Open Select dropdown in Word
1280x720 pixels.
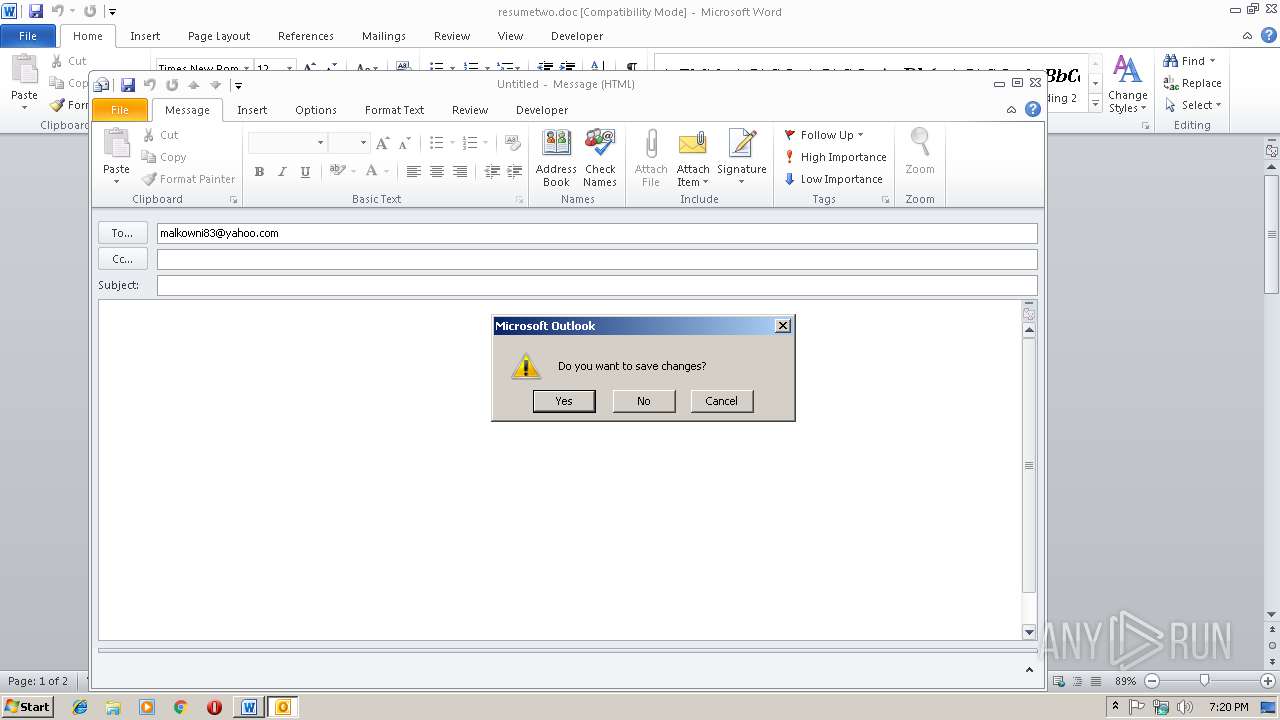point(1192,105)
